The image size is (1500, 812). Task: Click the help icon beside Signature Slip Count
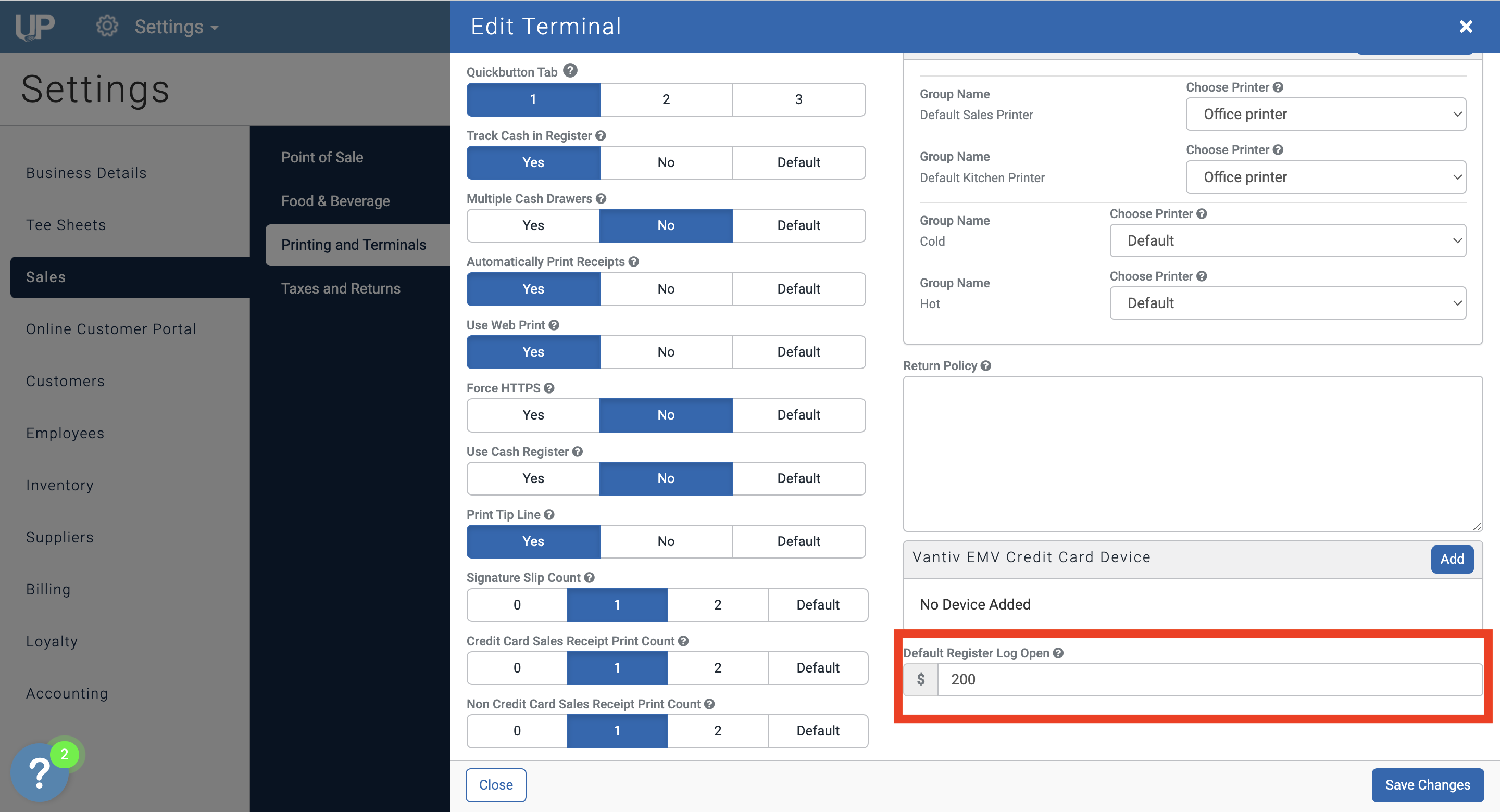pyautogui.click(x=589, y=577)
